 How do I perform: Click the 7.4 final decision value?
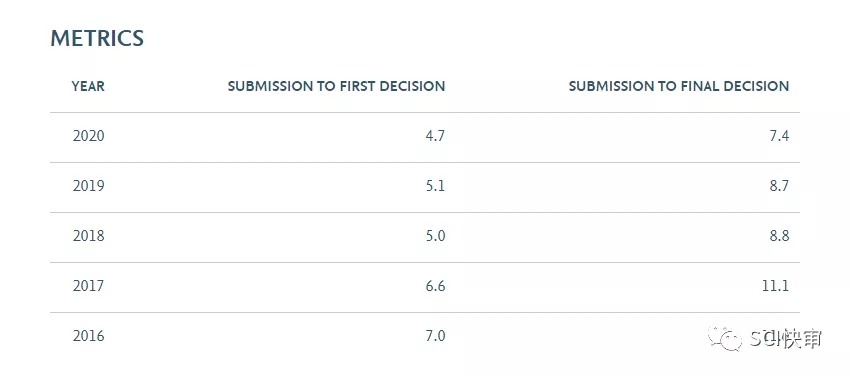pos(779,135)
